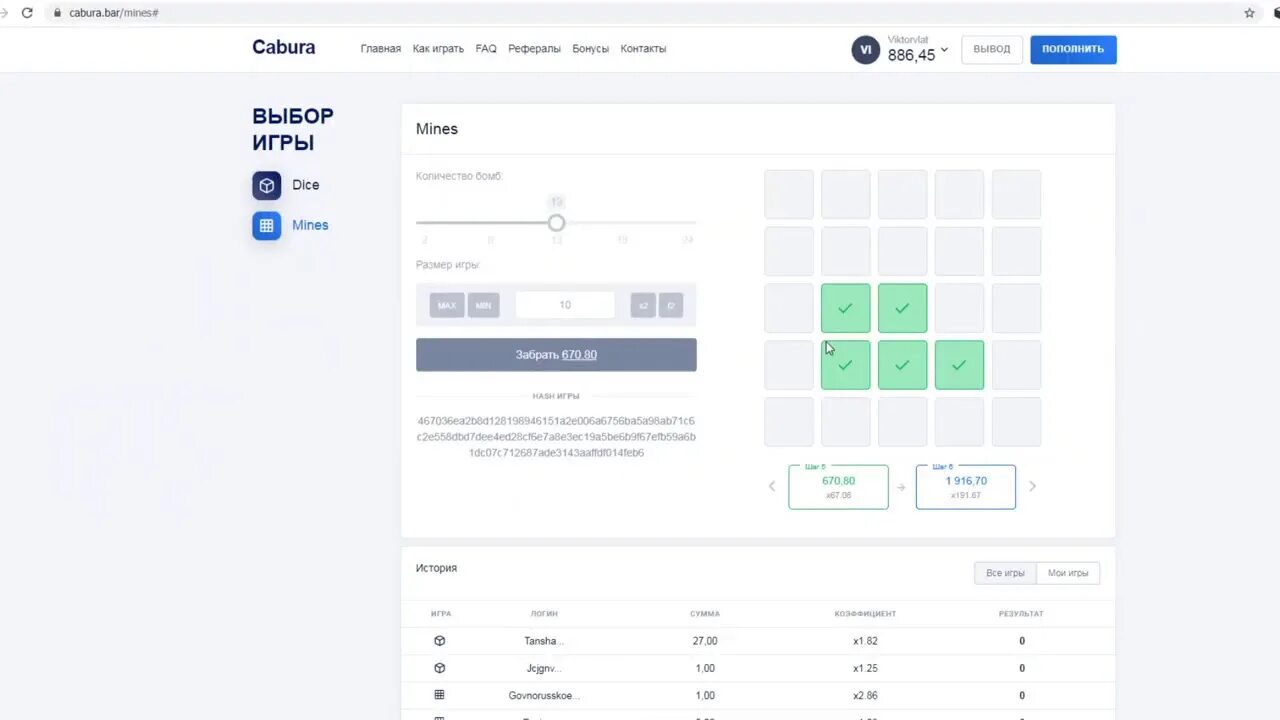Open first cell in bottom grid row
The height and width of the screenshot is (720, 1280).
coord(789,422)
